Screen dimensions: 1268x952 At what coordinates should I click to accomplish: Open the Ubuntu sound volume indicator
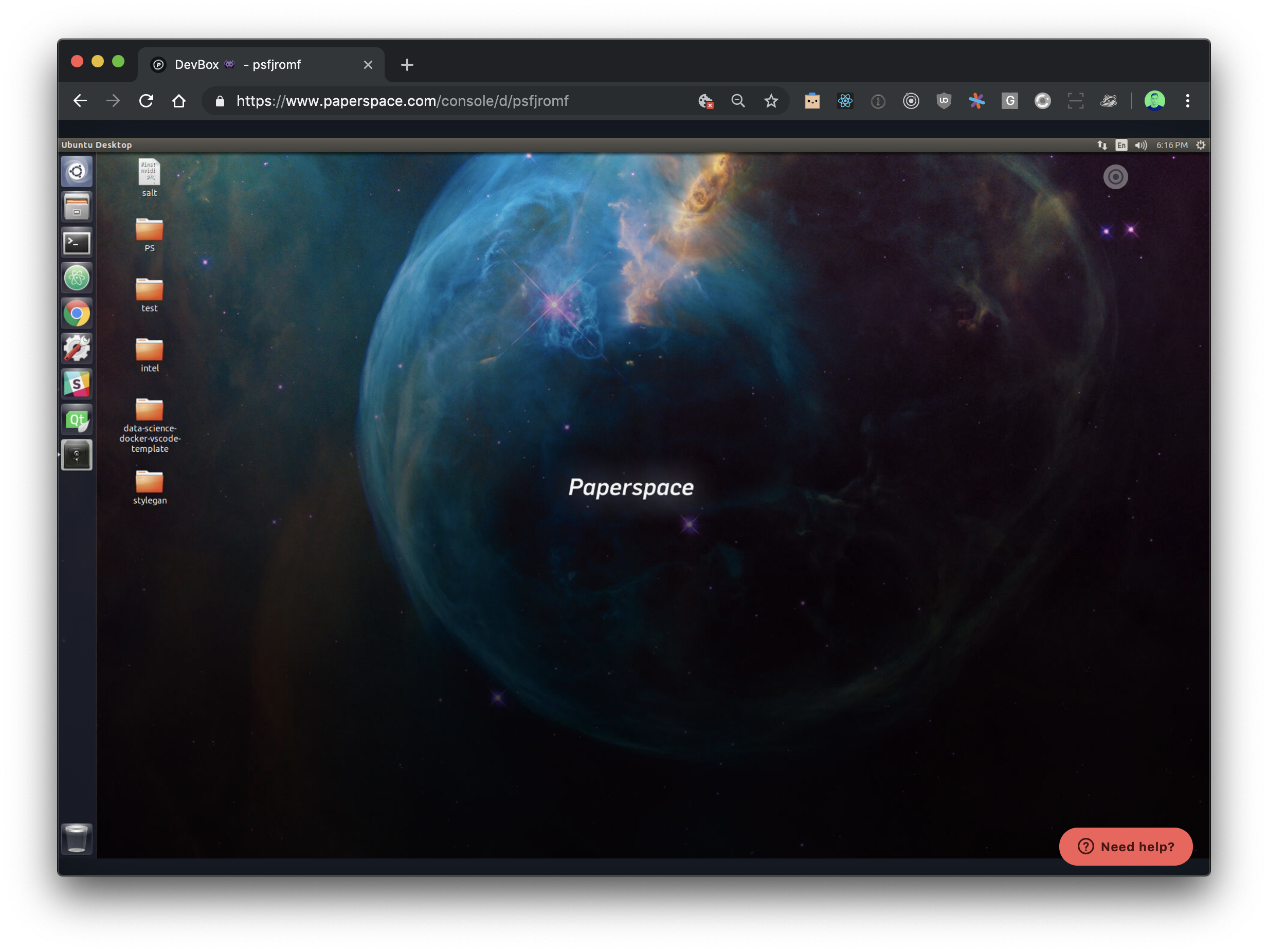pos(1141,145)
